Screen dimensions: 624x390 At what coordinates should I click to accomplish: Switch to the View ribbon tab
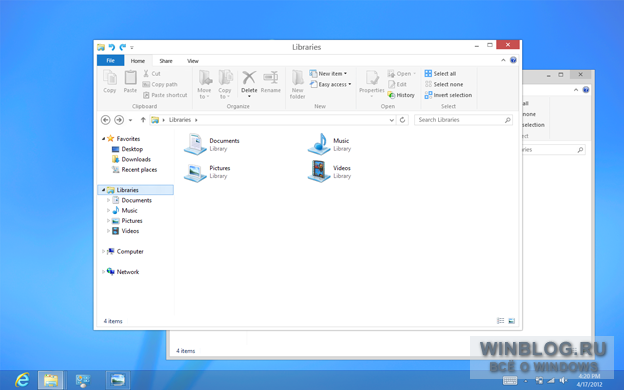coord(193,61)
